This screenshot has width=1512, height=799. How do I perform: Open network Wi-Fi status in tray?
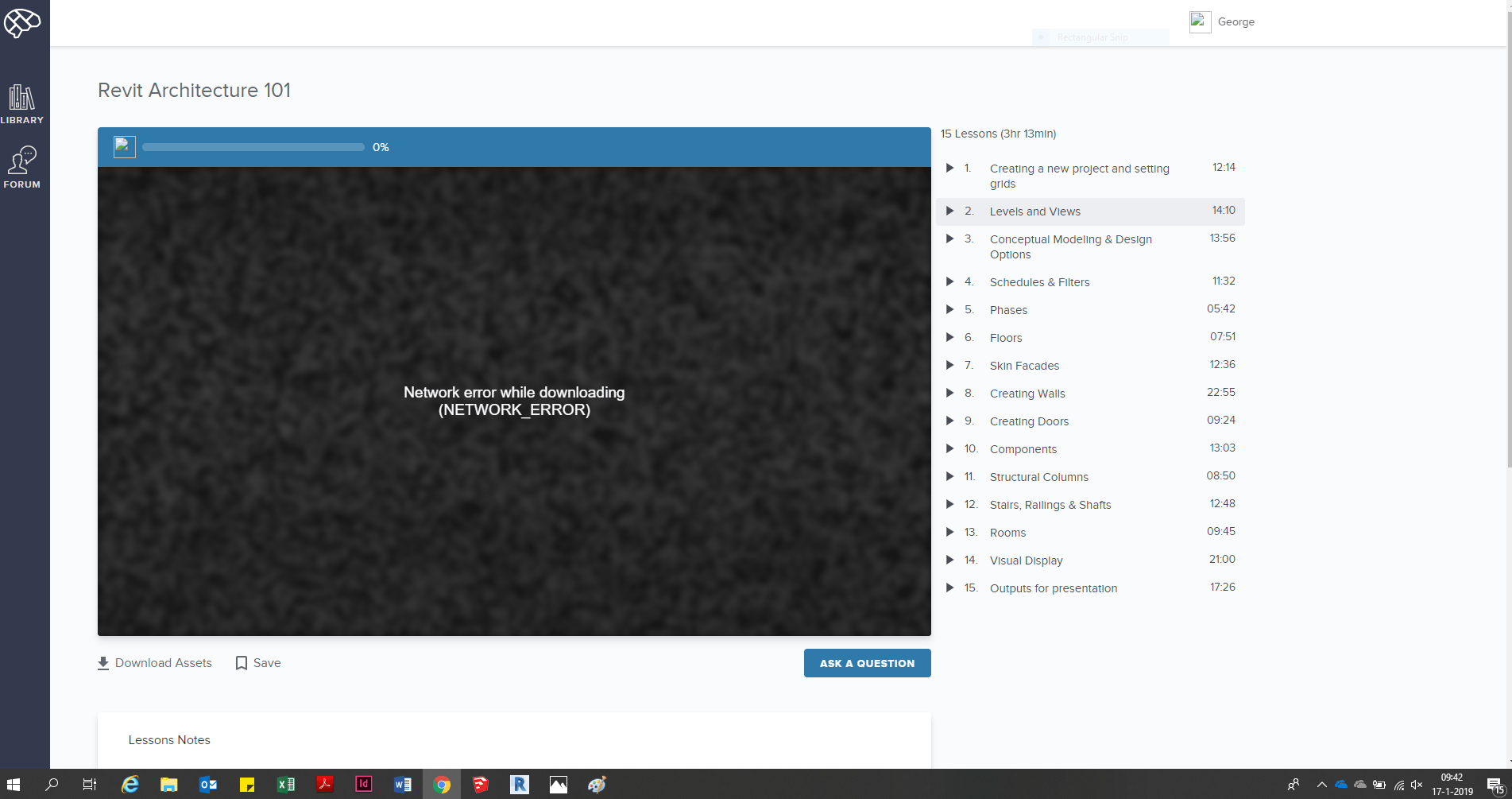pos(1399,785)
